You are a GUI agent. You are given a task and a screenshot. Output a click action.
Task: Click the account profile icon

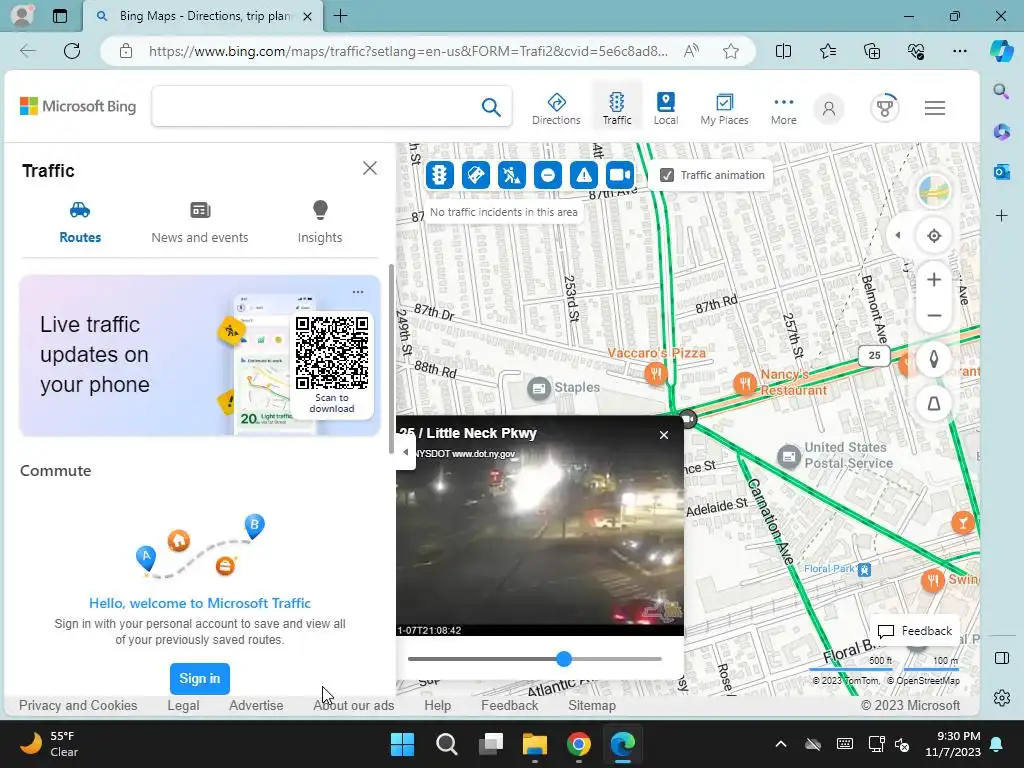pos(829,108)
